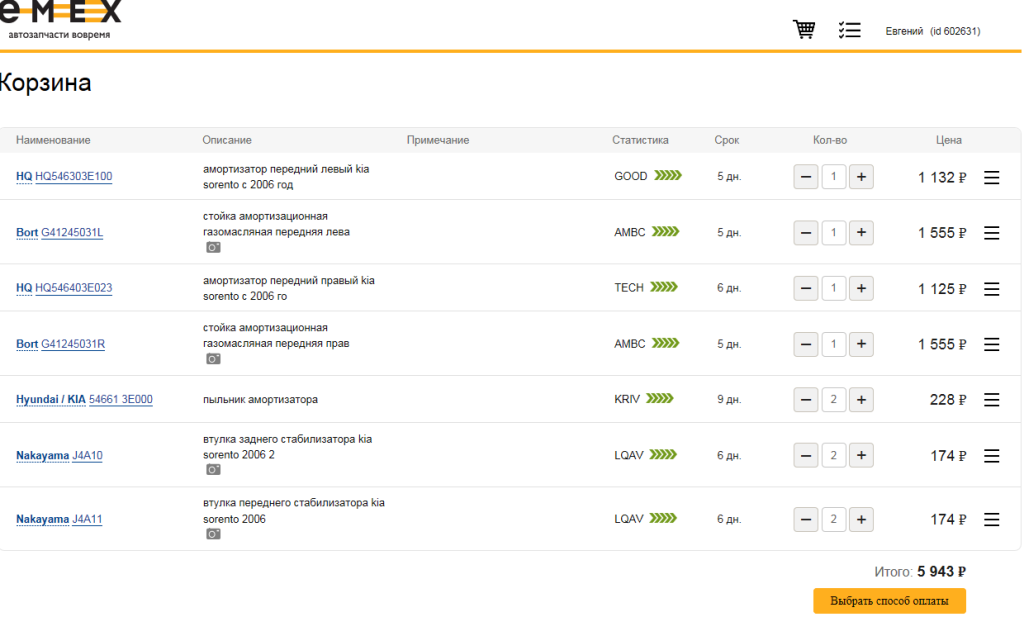1024x617 pixels.
Task: Open row menu for HQ546303E100 item
Action: click(x=991, y=177)
